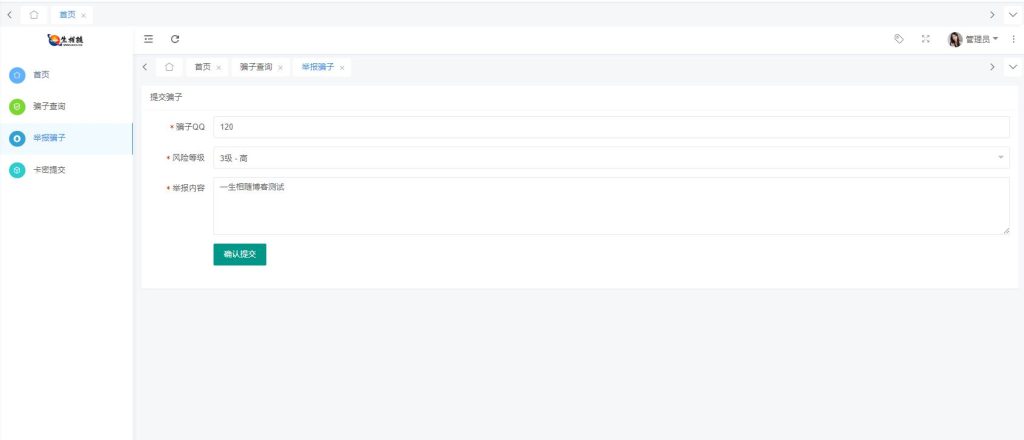Open the vertical three-dot more menu
The width and height of the screenshot is (1024, 440).
click(1013, 39)
